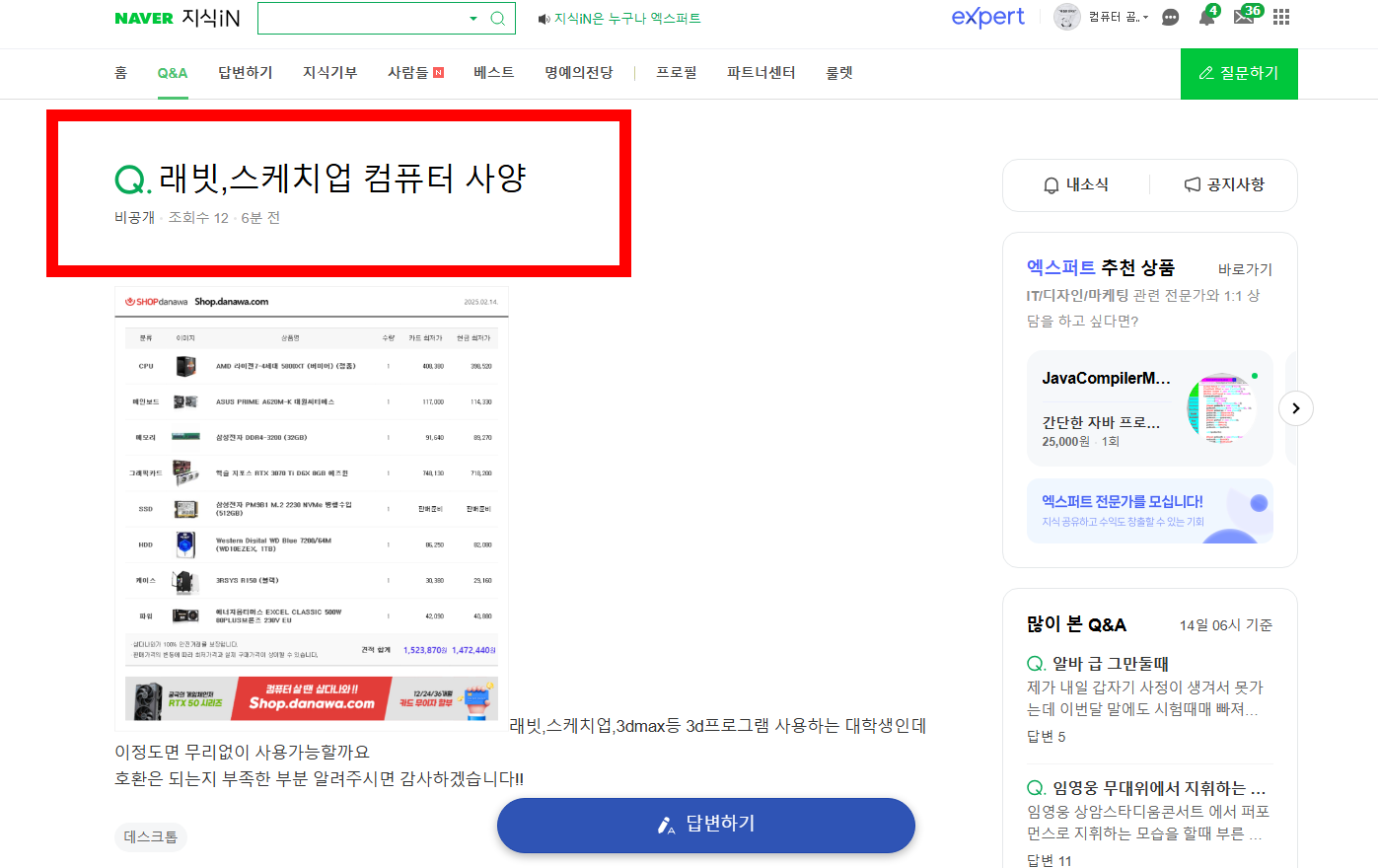1378x868 pixels.
Task: Open the chat talk bubble icon
Action: [1170, 18]
